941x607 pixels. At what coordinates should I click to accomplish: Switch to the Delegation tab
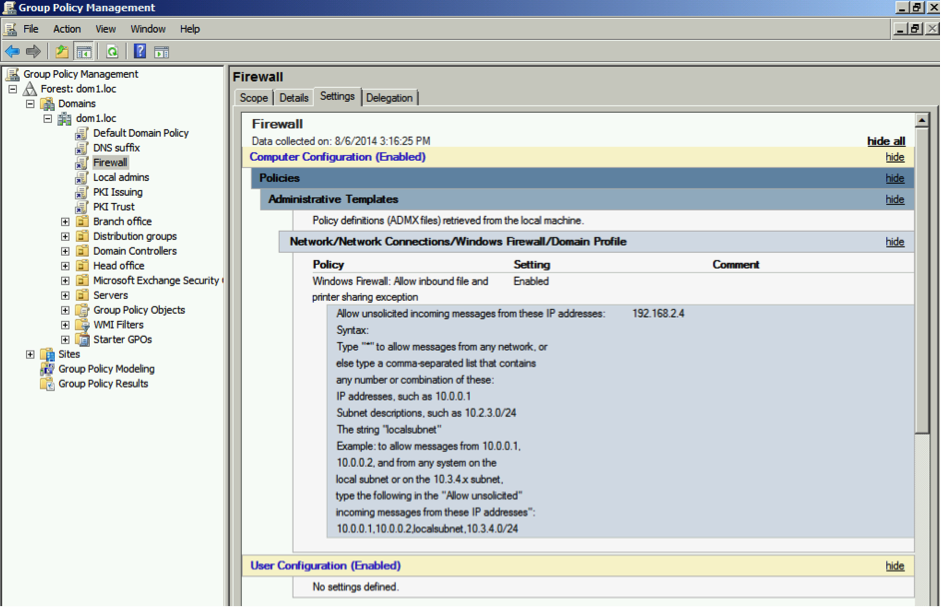point(389,98)
